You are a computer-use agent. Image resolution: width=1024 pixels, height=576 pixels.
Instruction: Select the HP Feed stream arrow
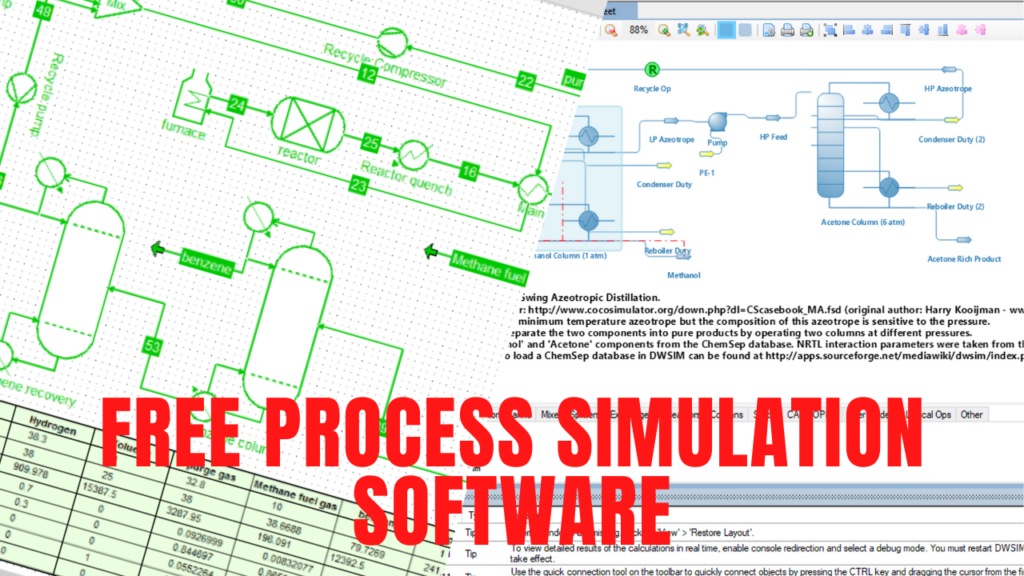point(773,118)
